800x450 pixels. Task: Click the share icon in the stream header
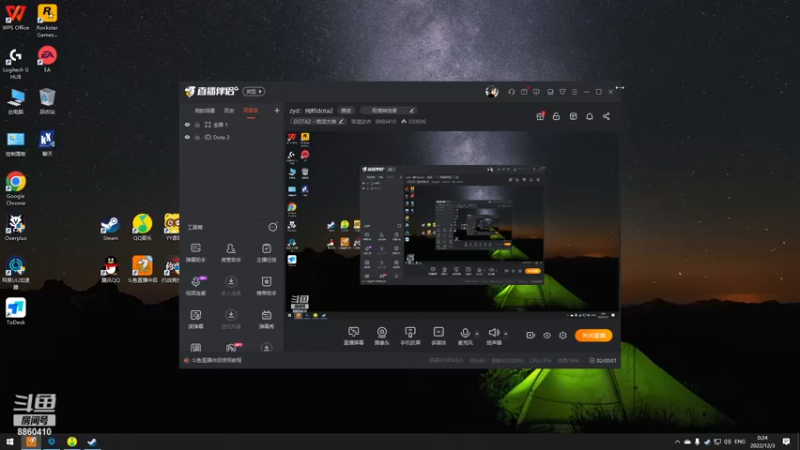point(606,116)
